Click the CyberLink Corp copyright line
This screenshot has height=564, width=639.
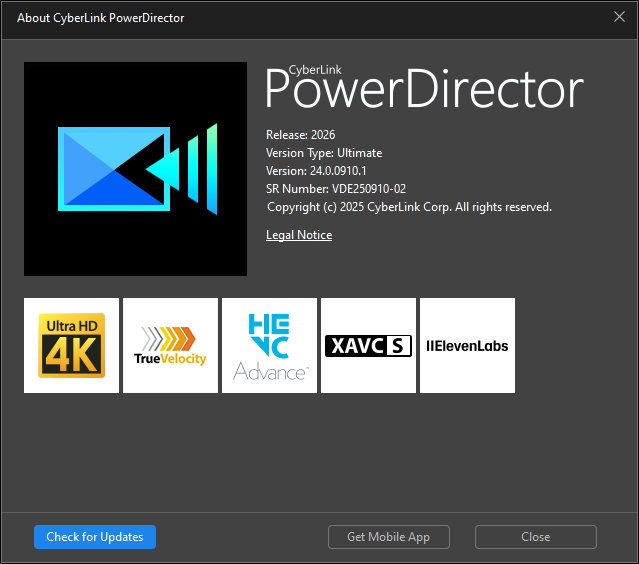409,207
